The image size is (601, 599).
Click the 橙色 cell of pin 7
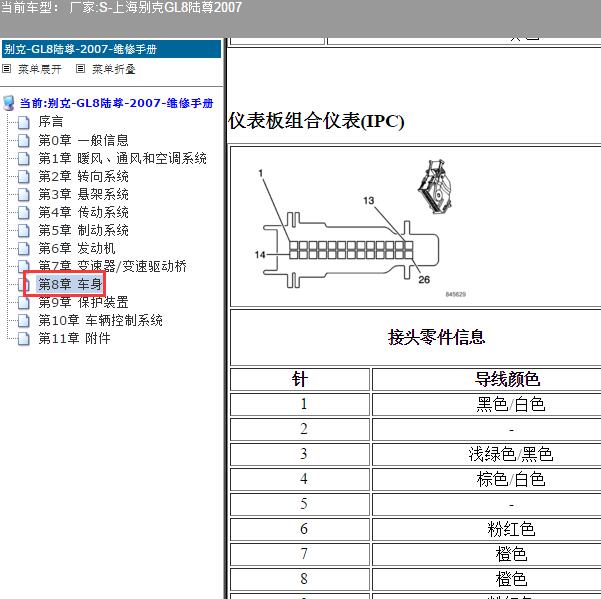point(511,554)
